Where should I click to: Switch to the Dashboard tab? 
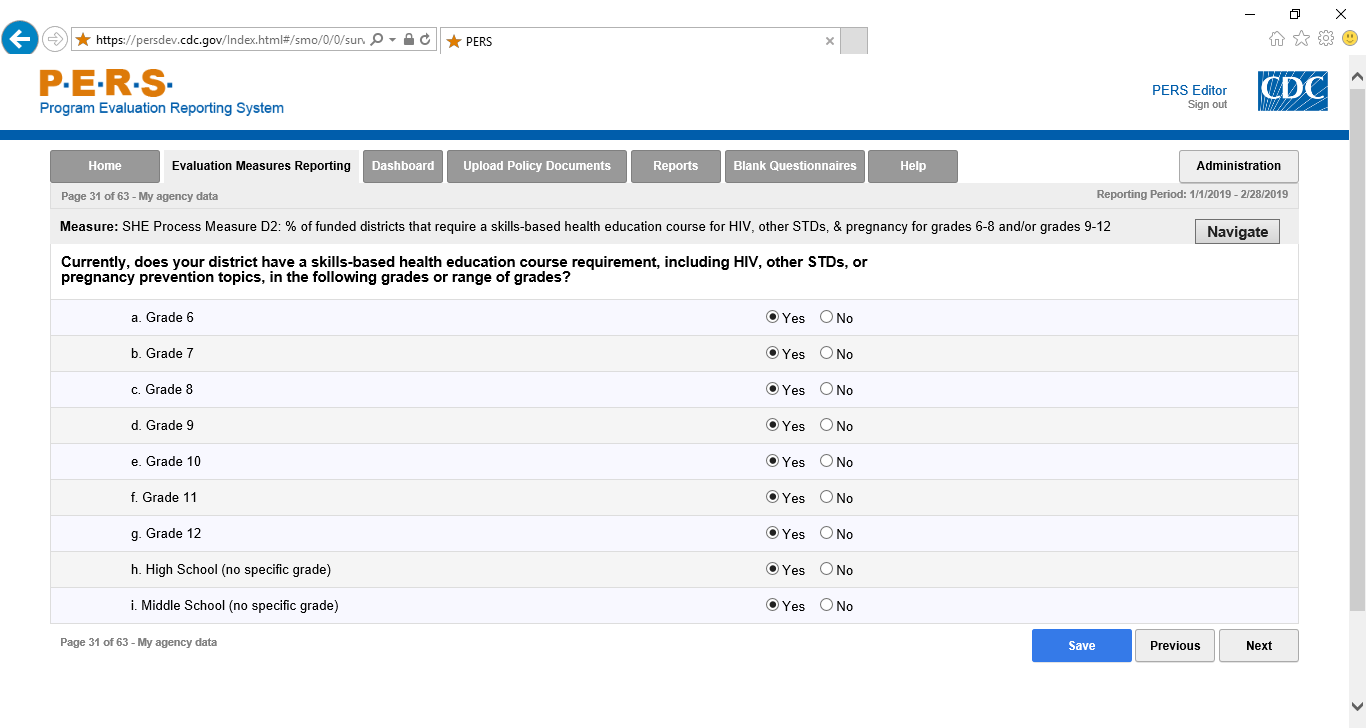403,166
